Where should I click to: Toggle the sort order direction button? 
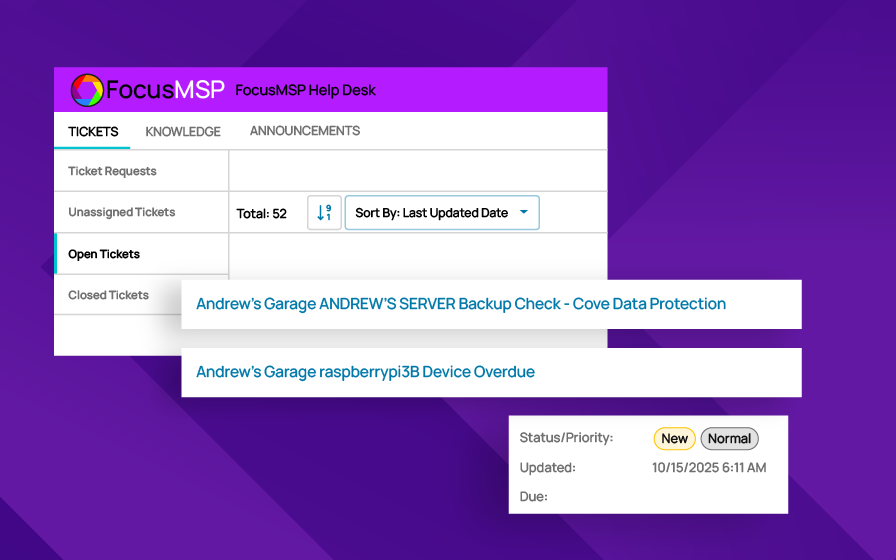tap(324, 213)
